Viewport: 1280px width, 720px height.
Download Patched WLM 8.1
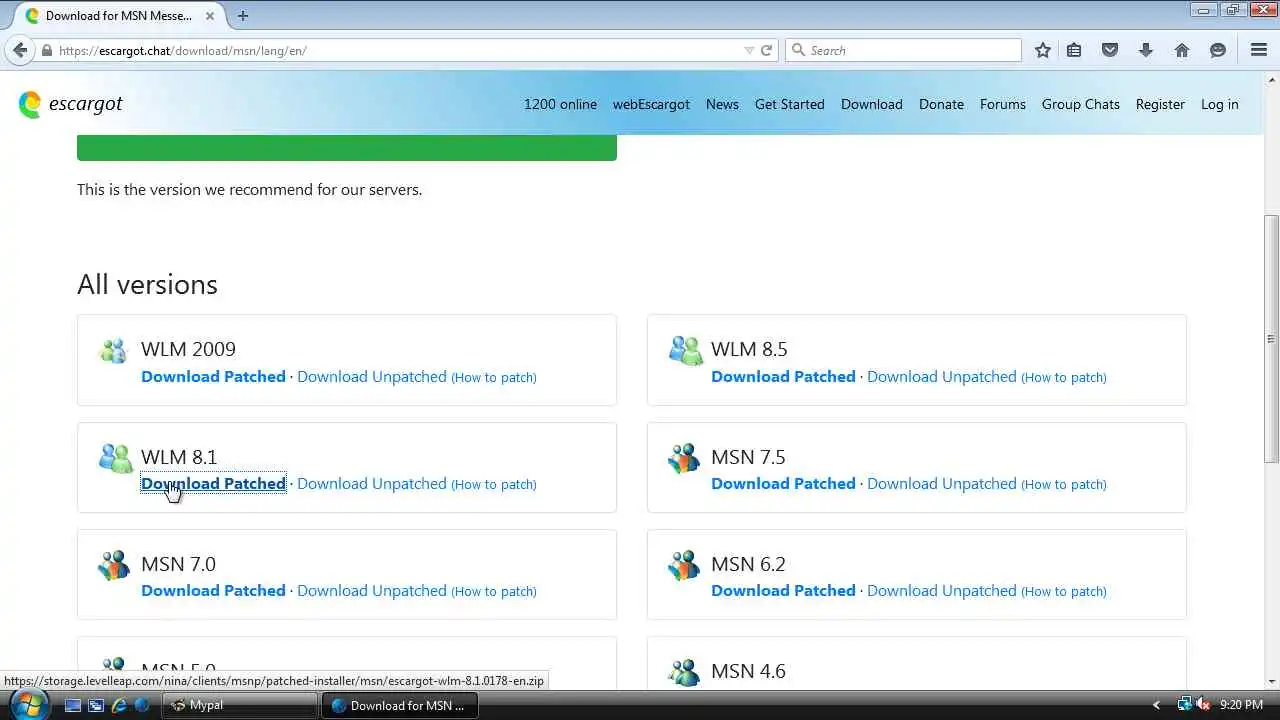(x=213, y=484)
